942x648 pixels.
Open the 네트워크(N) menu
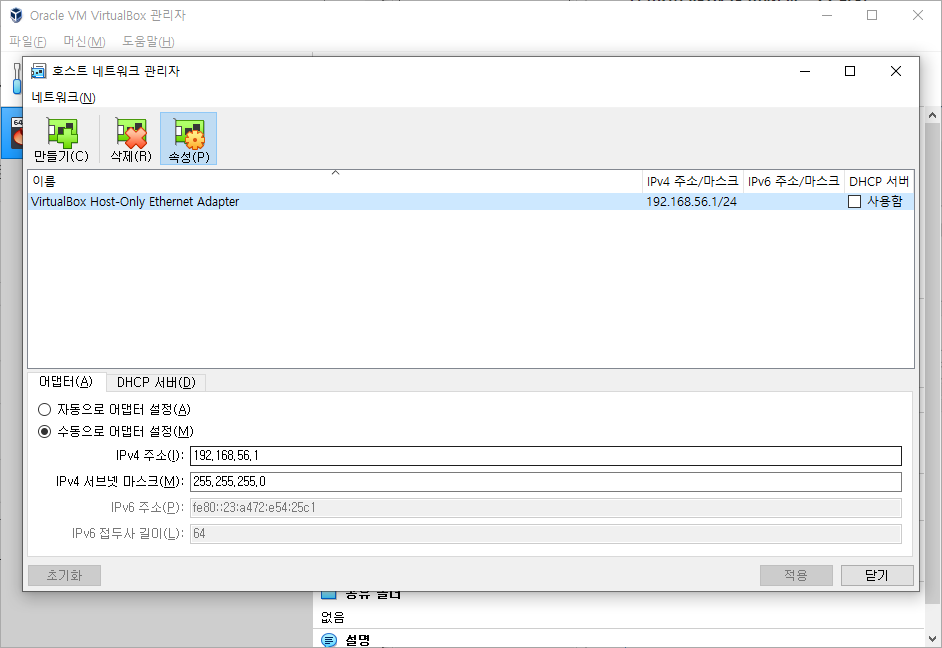(x=64, y=97)
